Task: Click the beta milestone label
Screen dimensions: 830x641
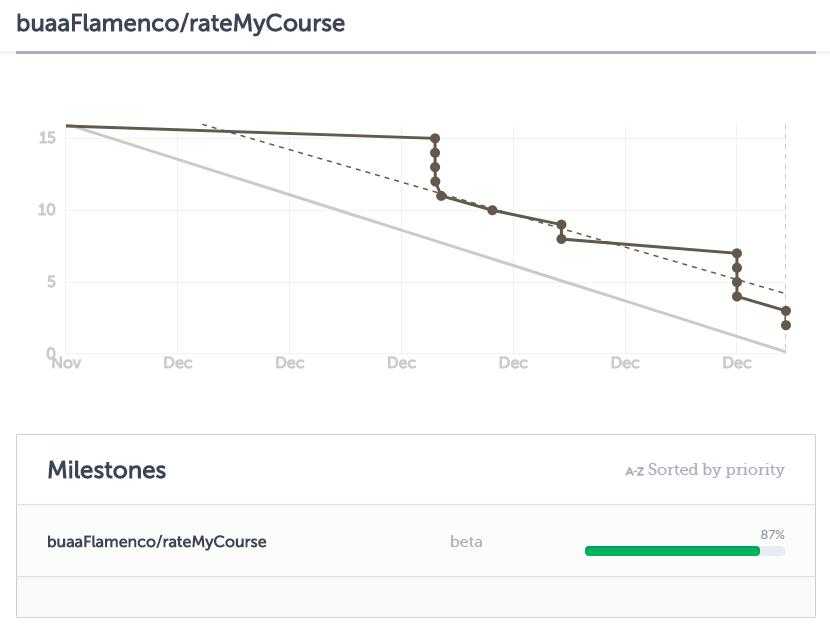Action: [466, 541]
